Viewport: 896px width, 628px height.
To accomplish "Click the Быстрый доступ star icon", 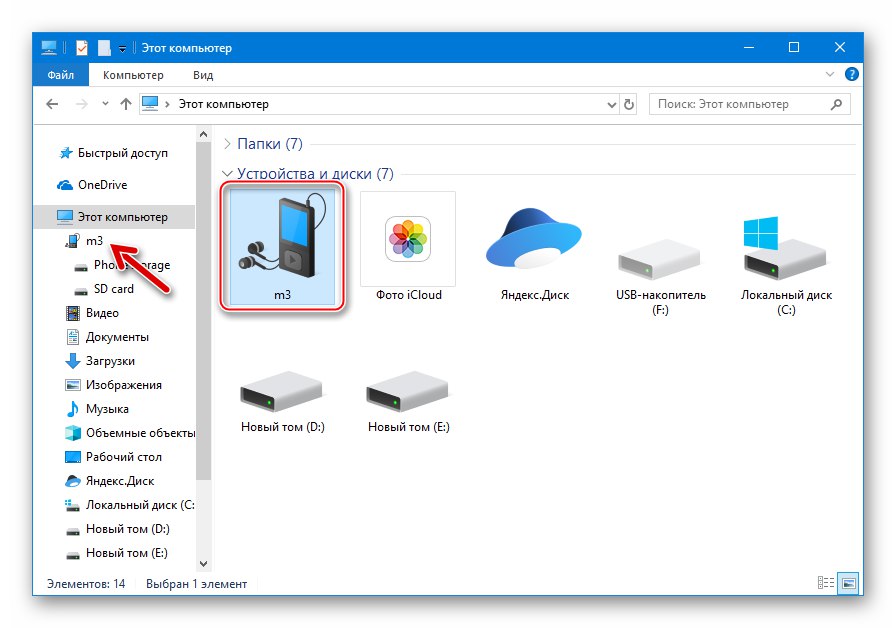I will pos(66,153).
